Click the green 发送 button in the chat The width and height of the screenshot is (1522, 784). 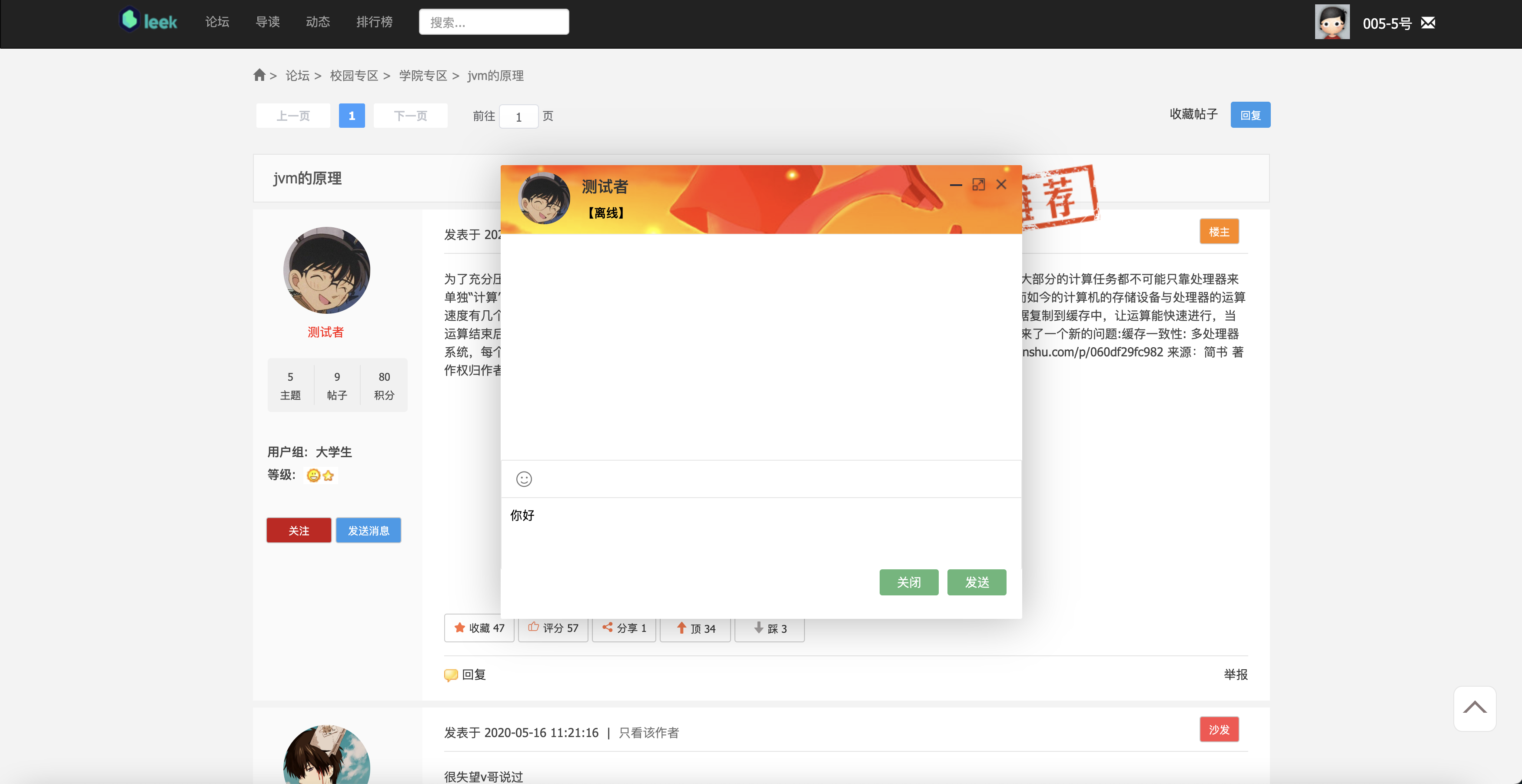(977, 582)
